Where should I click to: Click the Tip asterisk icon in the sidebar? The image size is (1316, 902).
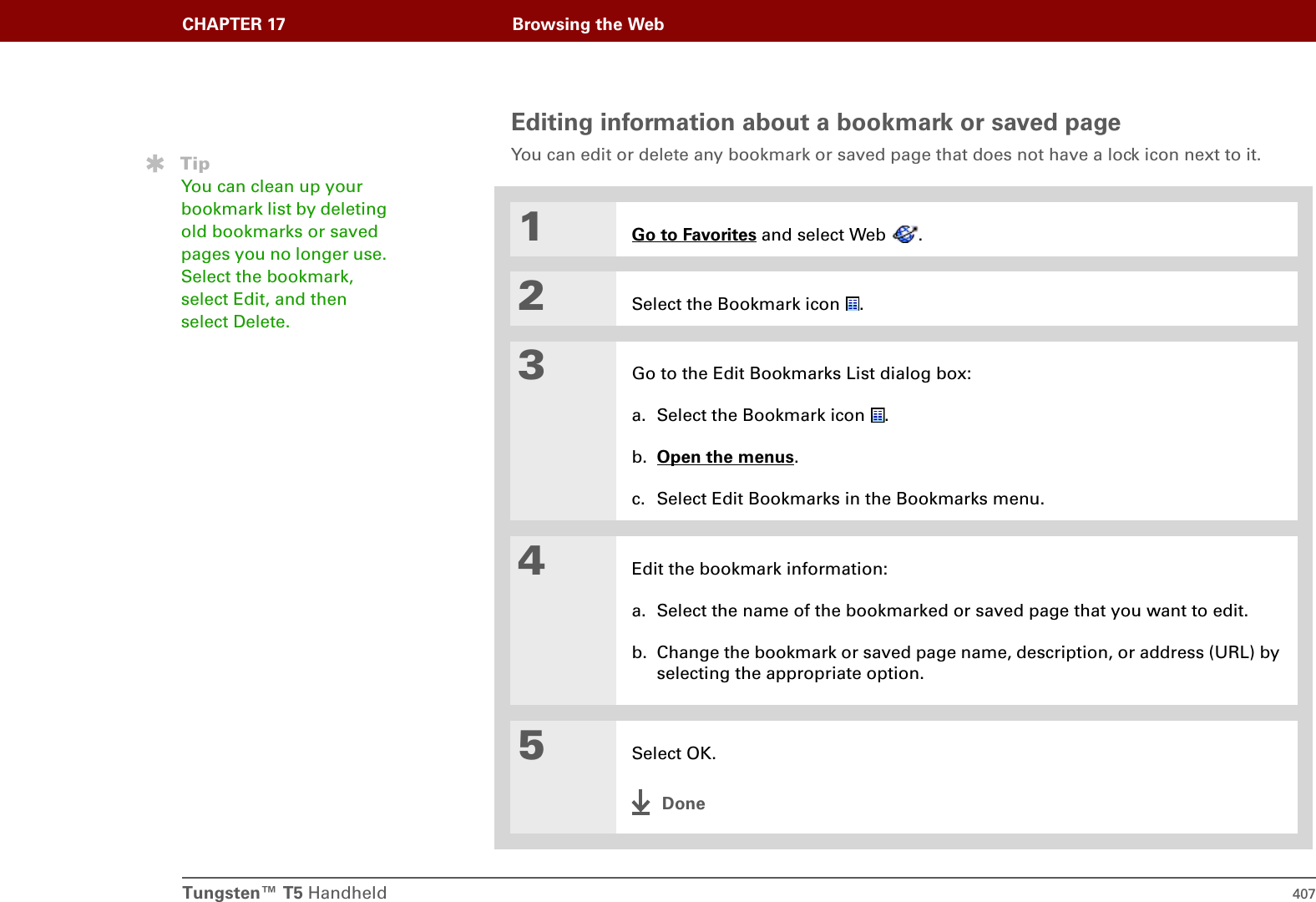click(154, 164)
